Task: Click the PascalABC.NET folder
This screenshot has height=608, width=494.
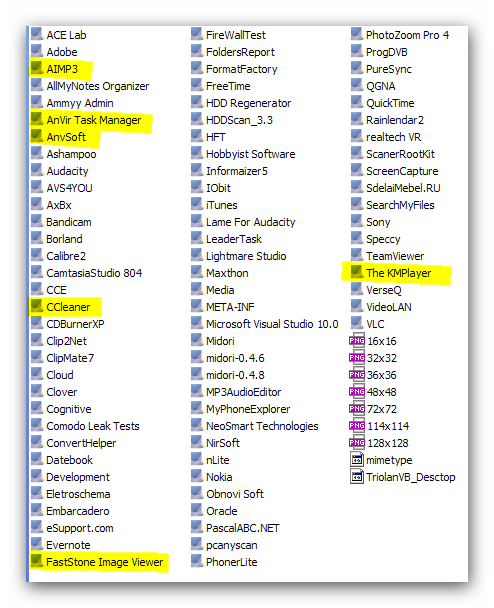Action: (x=235, y=528)
